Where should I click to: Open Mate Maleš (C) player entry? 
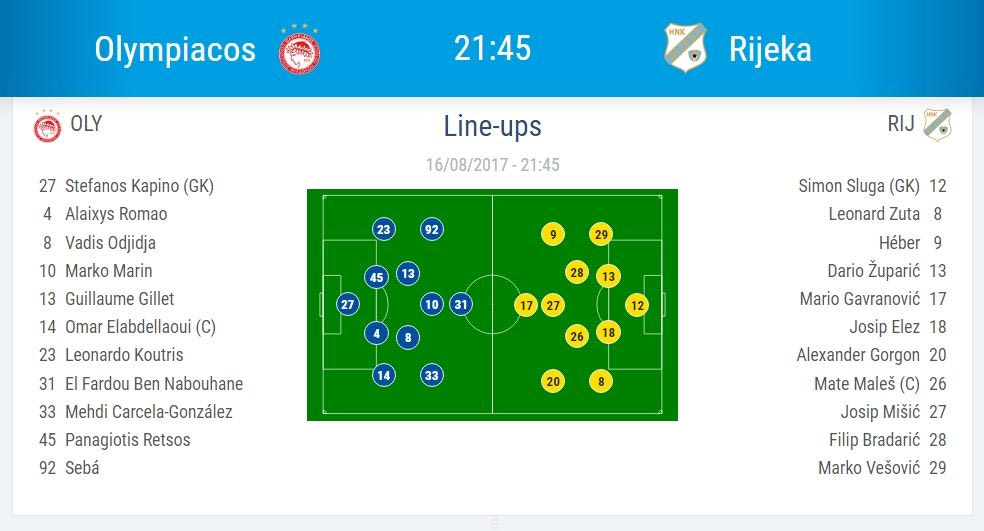[x=867, y=383]
